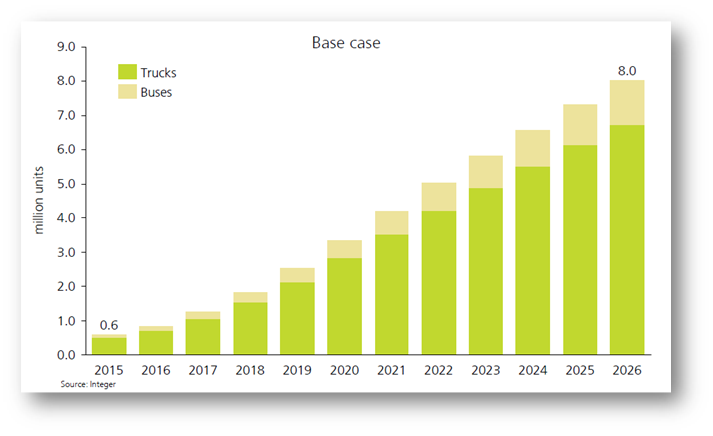The height and width of the screenshot is (436, 713).
Task: Click the 2026 x-axis label
Action: coord(627,370)
